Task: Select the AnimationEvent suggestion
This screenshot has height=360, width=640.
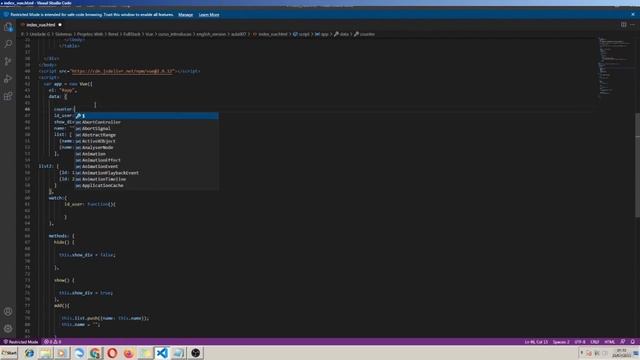Action: coord(147,167)
